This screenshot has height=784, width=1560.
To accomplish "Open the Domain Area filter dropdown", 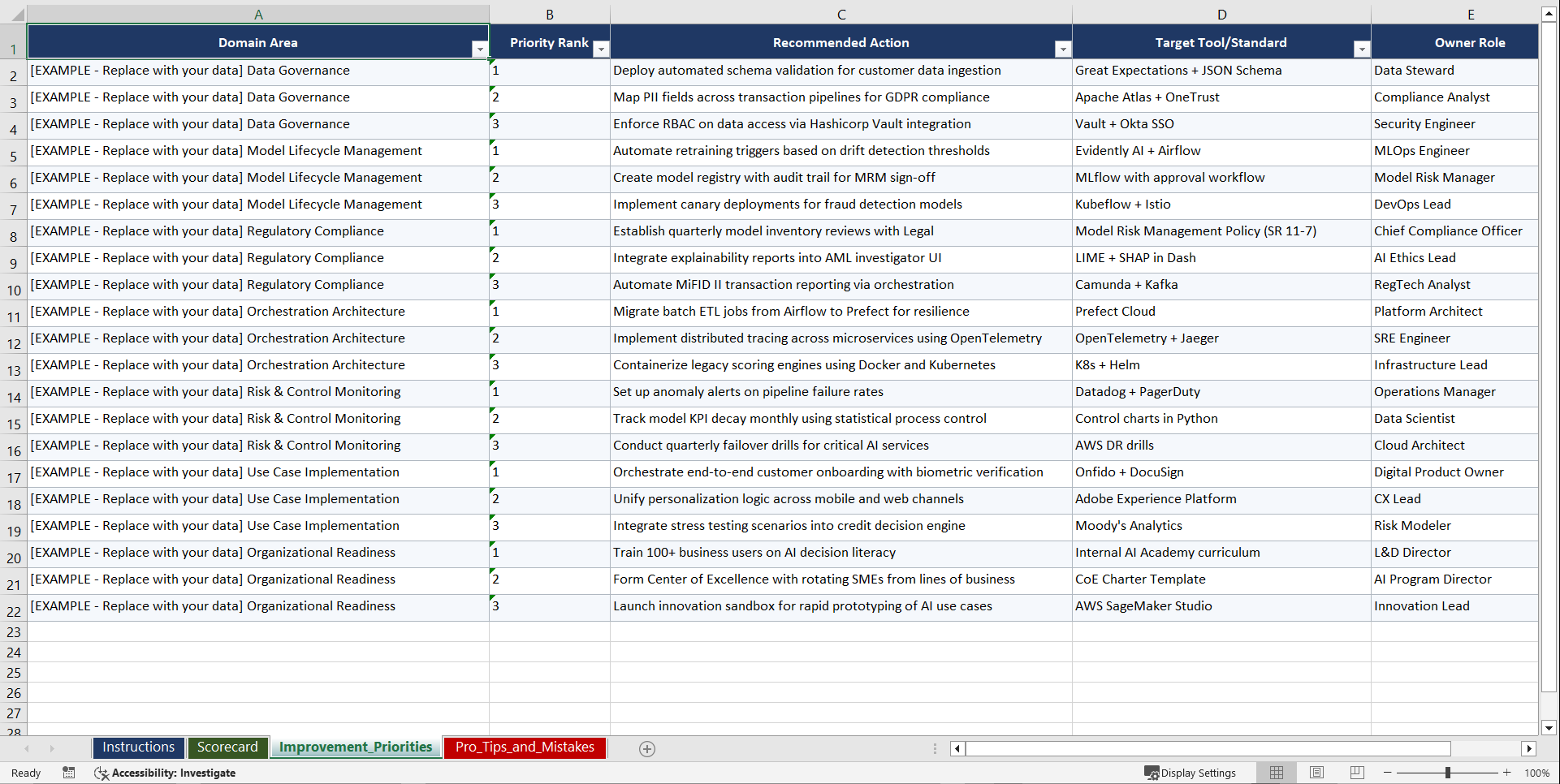I will [x=480, y=49].
